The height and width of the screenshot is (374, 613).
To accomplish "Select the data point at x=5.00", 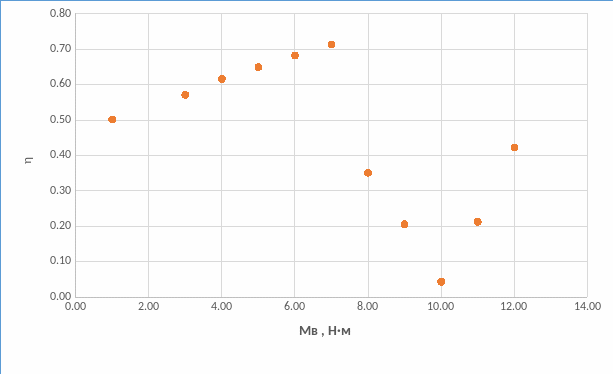I will (258, 67).
